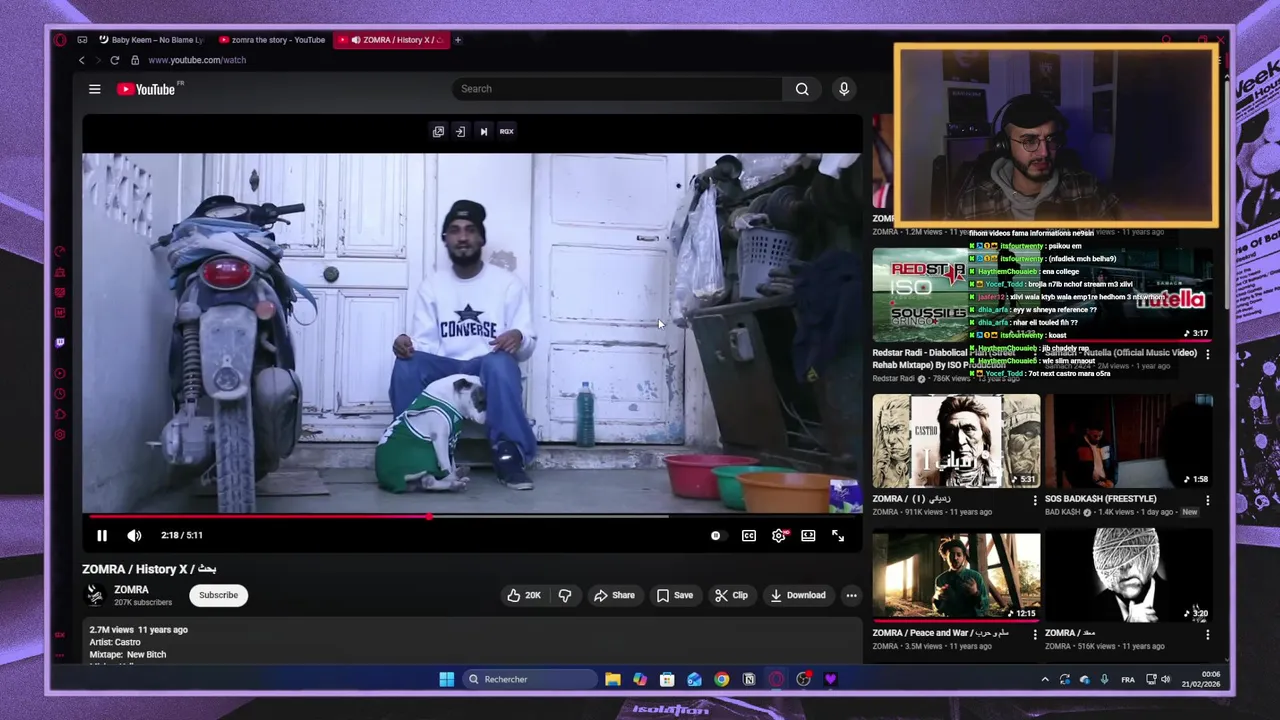The height and width of the screenshot is (720, 1280).
Task: Enter fullscreen on the video player
Action: coord(838,536)
